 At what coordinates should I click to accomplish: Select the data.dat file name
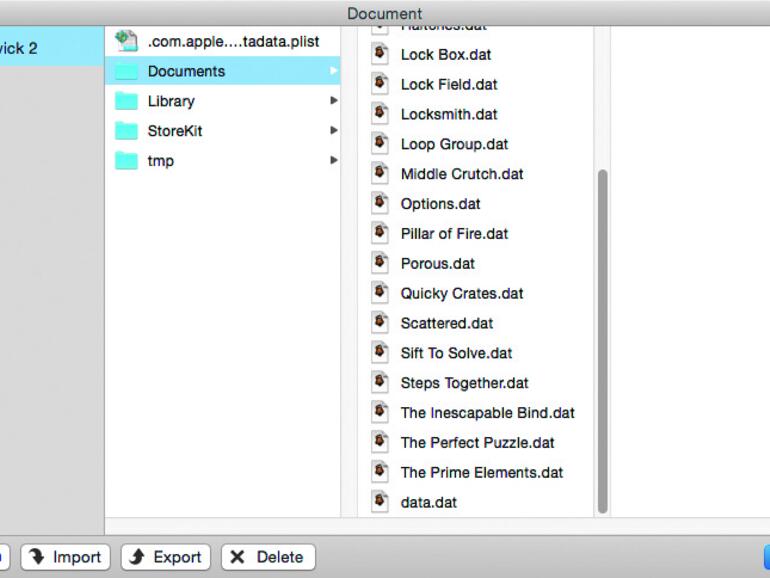[429, 502]
